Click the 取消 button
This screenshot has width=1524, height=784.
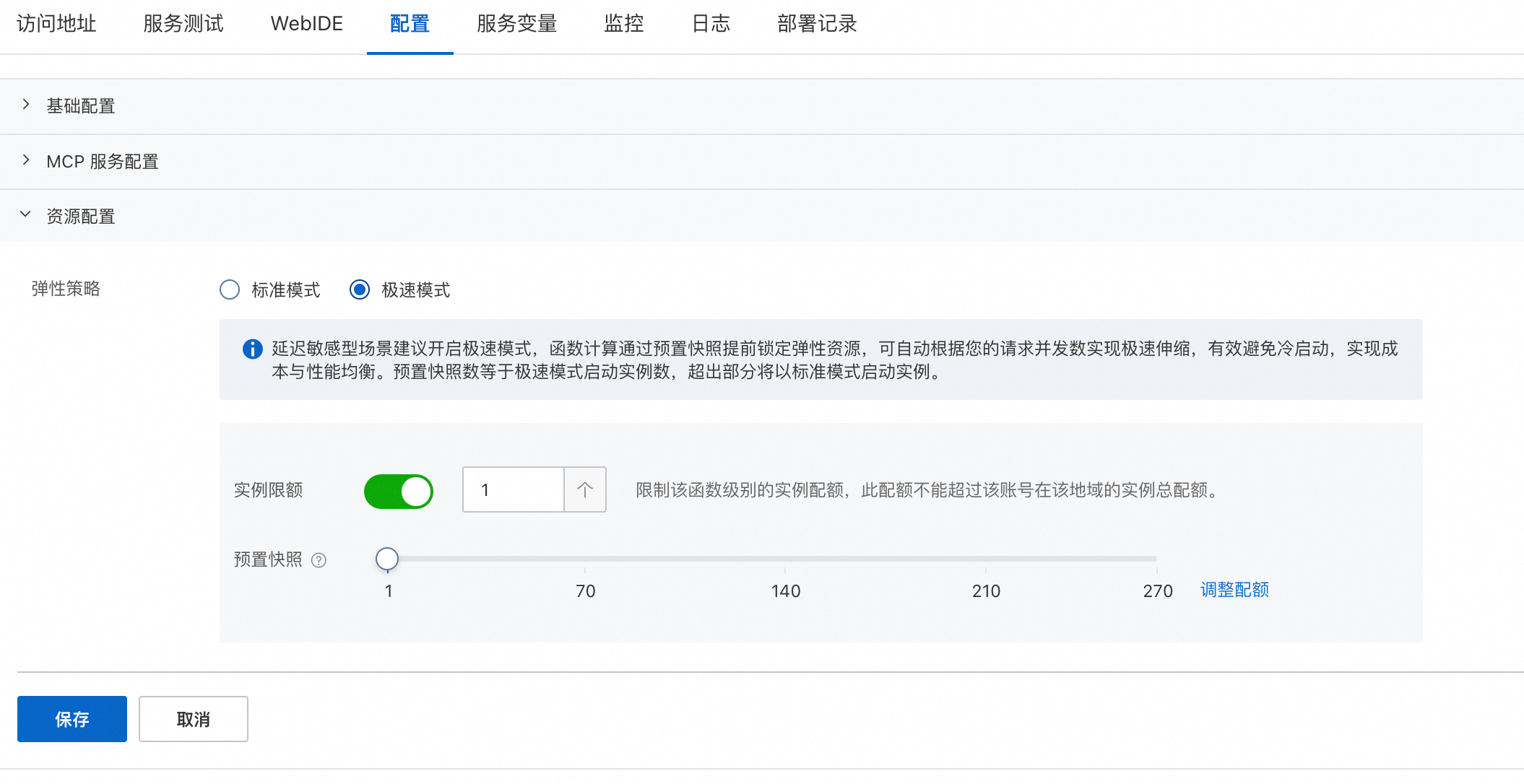[x=194, y=719]
